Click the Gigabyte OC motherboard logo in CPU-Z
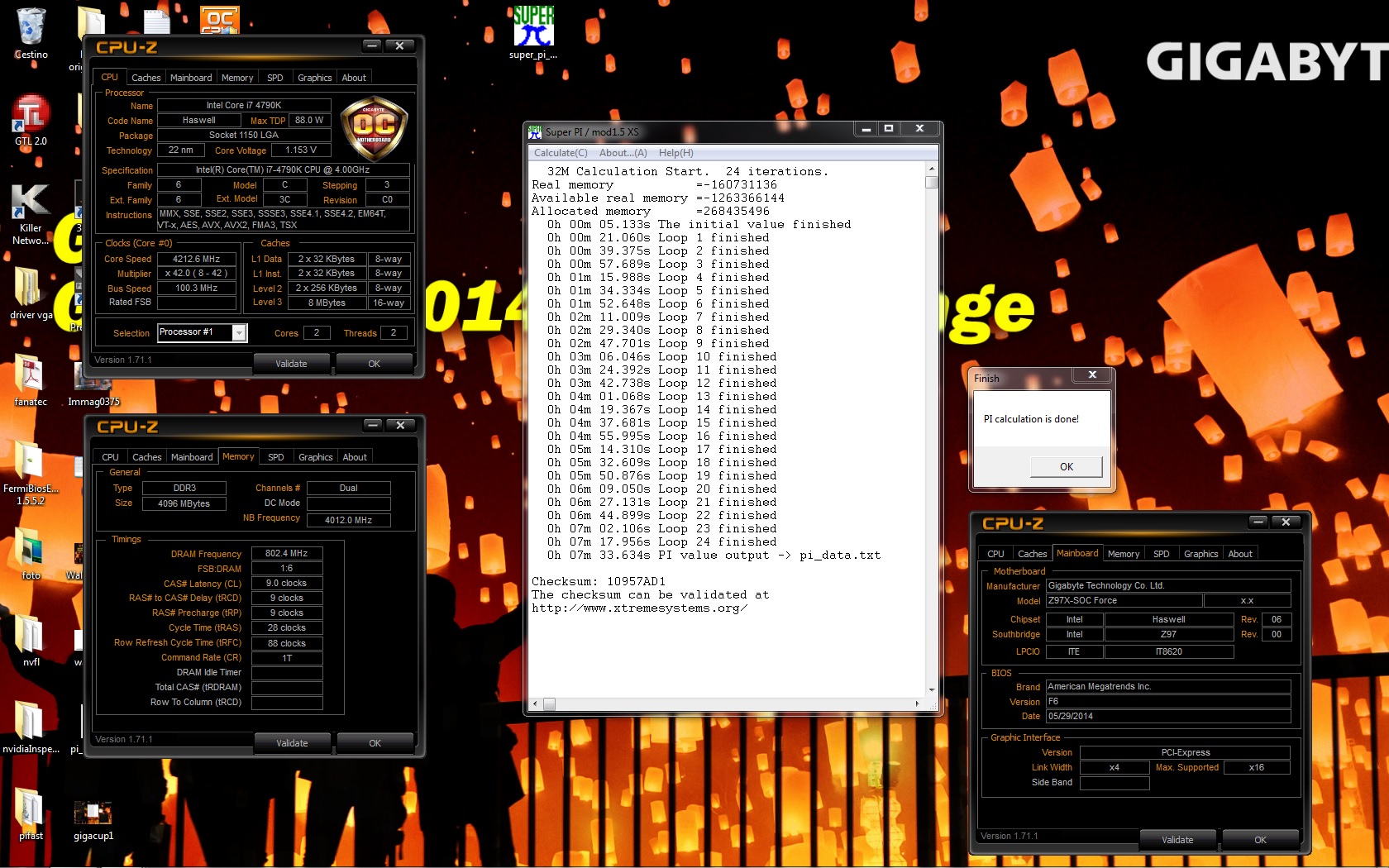 tap(374, 128)
